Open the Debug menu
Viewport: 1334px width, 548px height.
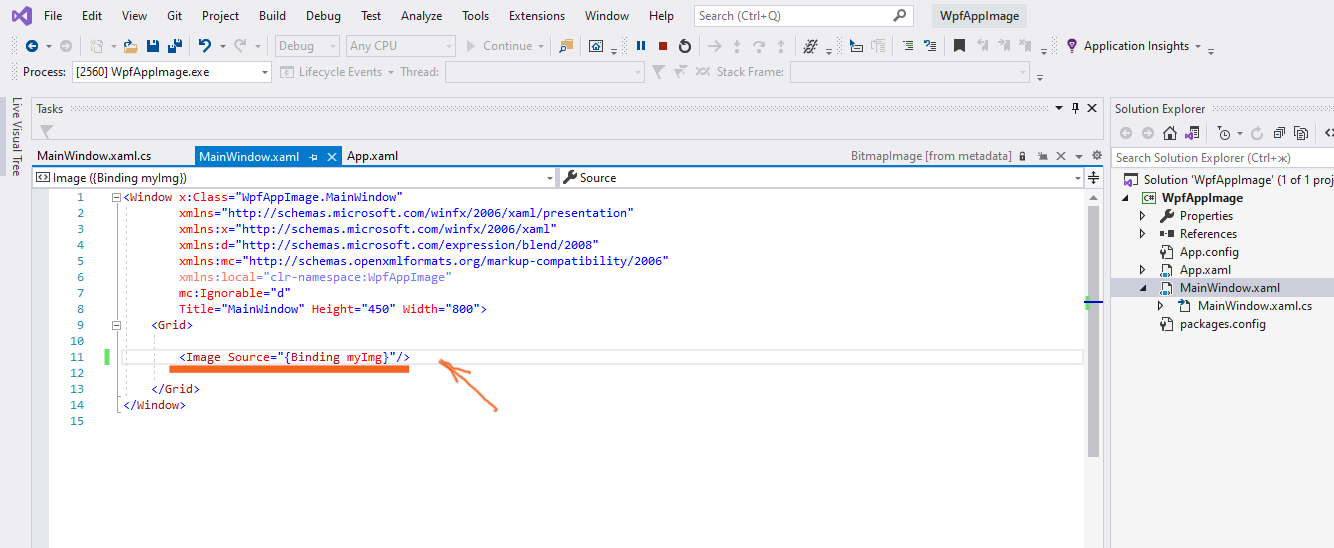point(323,16)
